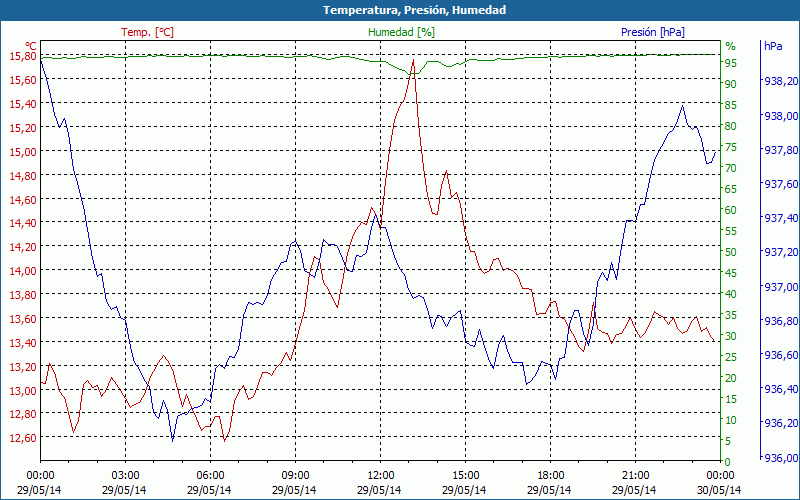This screenshot has height=500, width=800.
Task: Click the '°C' unit label on temperature axis
Action: click(x=31, y=46)
